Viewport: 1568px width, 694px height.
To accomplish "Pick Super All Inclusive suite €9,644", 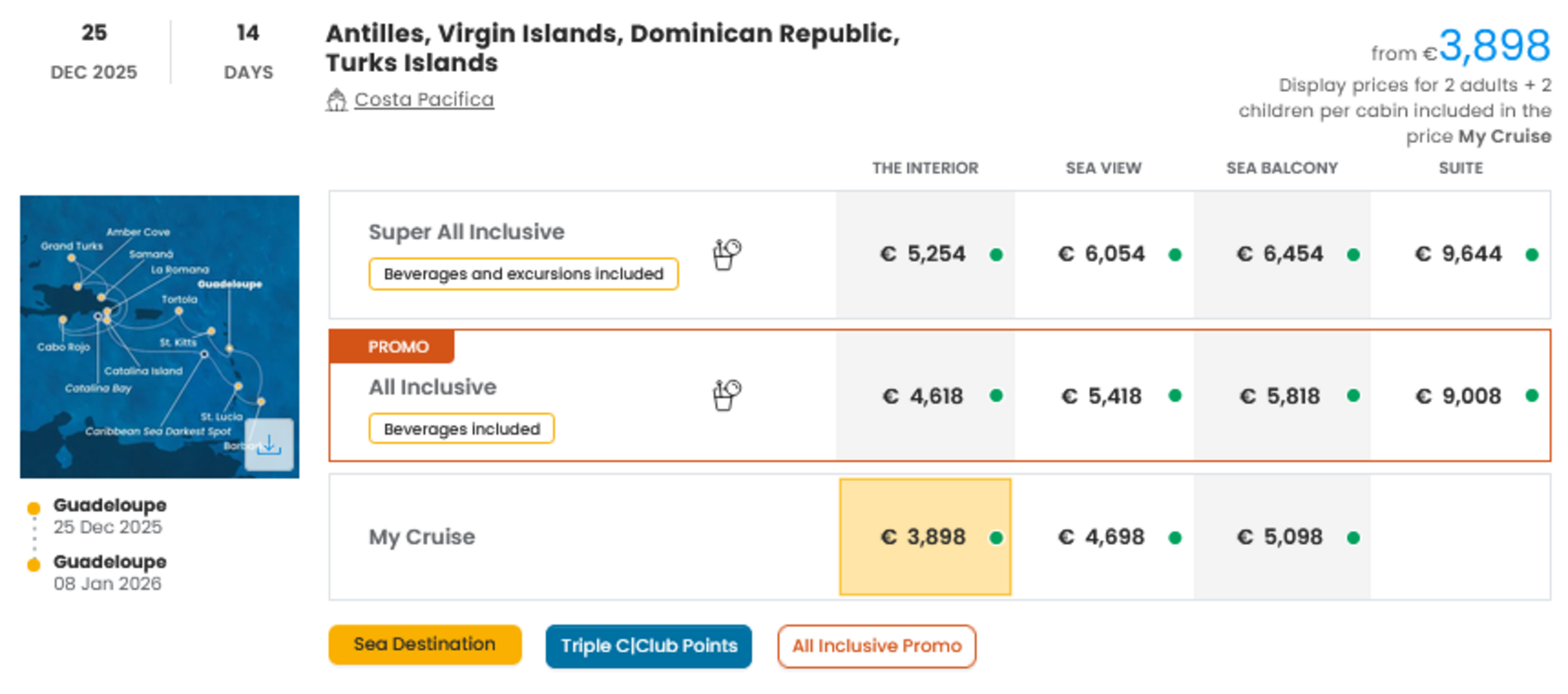I will click(x=1460, y=254).
